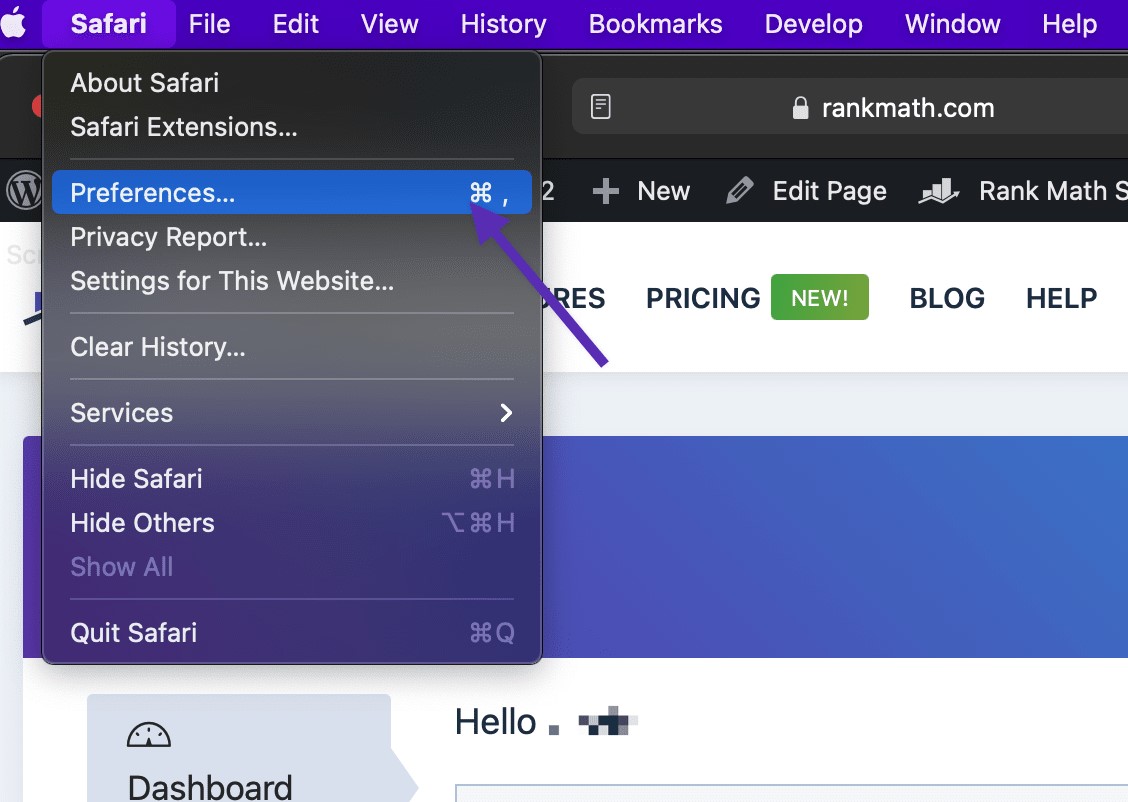Screen dimensions: 1128x802
Task: Click the Dashboard gauge icon
Action: pos(149,734)
